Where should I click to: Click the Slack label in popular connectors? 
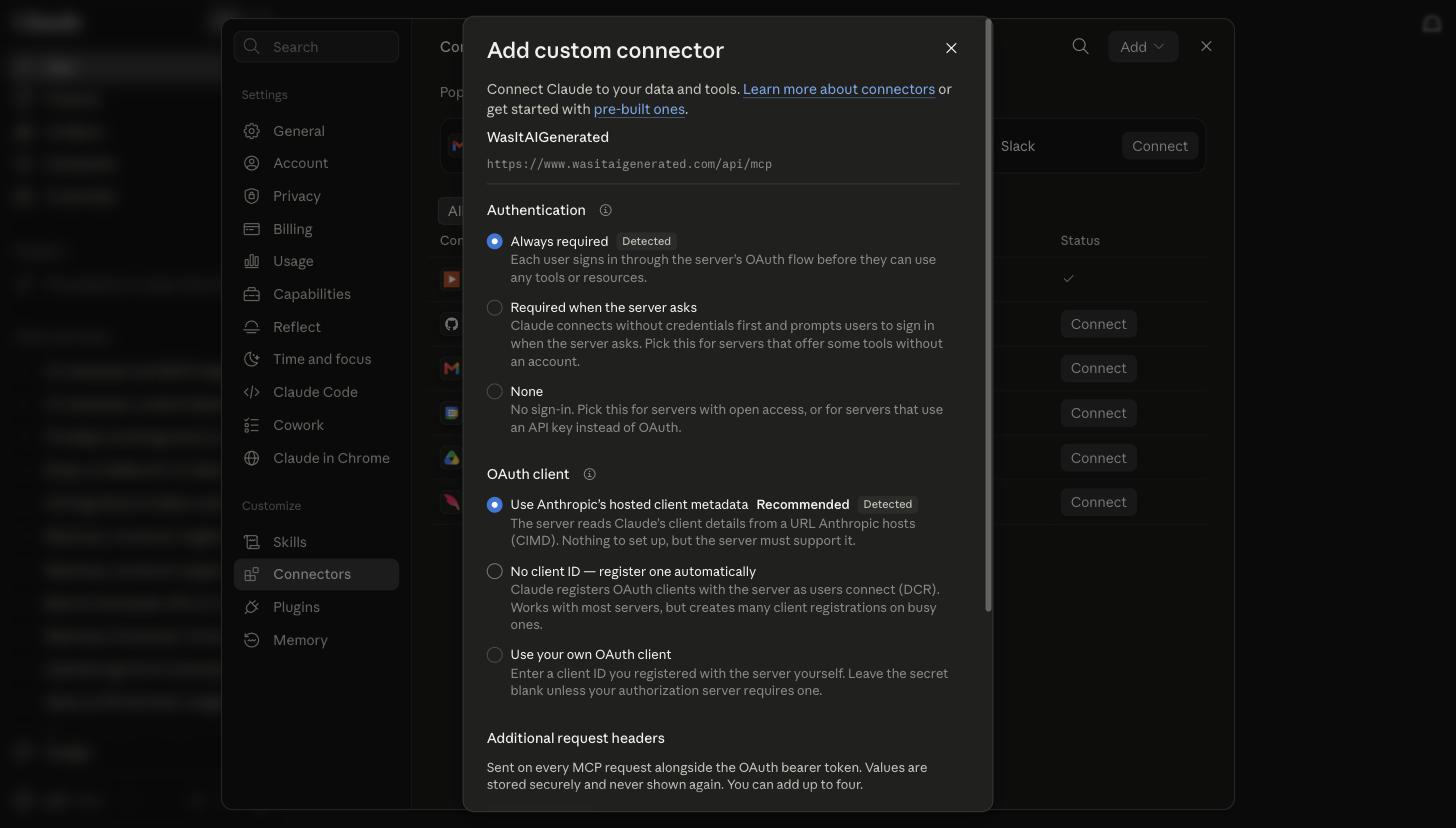tap(1018, 146)
